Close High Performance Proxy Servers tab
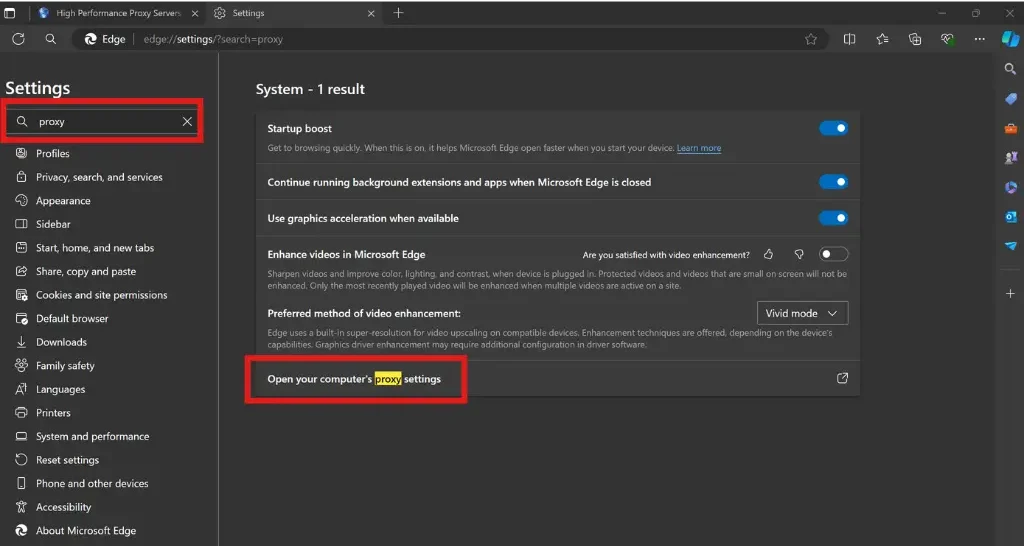 195,13
